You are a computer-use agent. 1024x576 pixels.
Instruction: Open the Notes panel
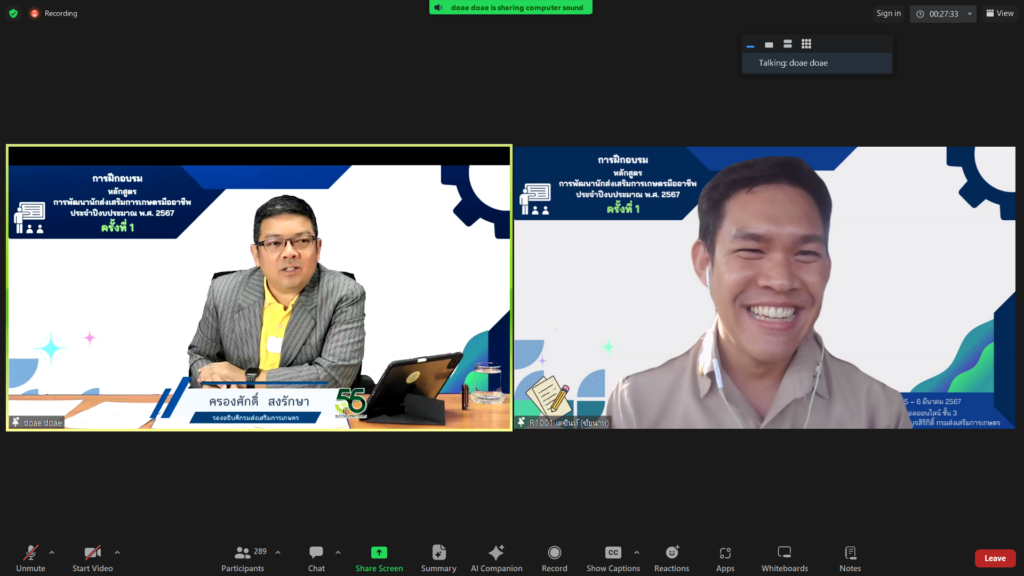pos(850,558)
